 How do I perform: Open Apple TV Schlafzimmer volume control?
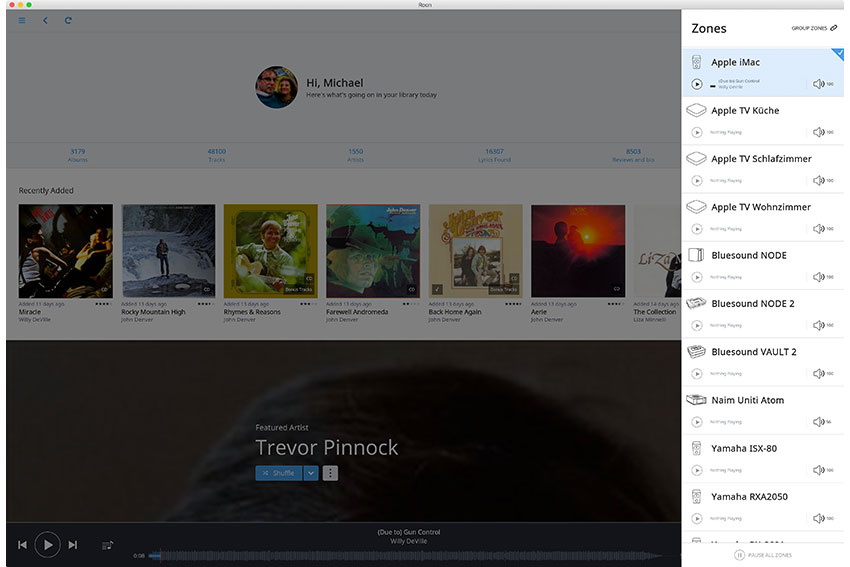[x=819, y=181]
